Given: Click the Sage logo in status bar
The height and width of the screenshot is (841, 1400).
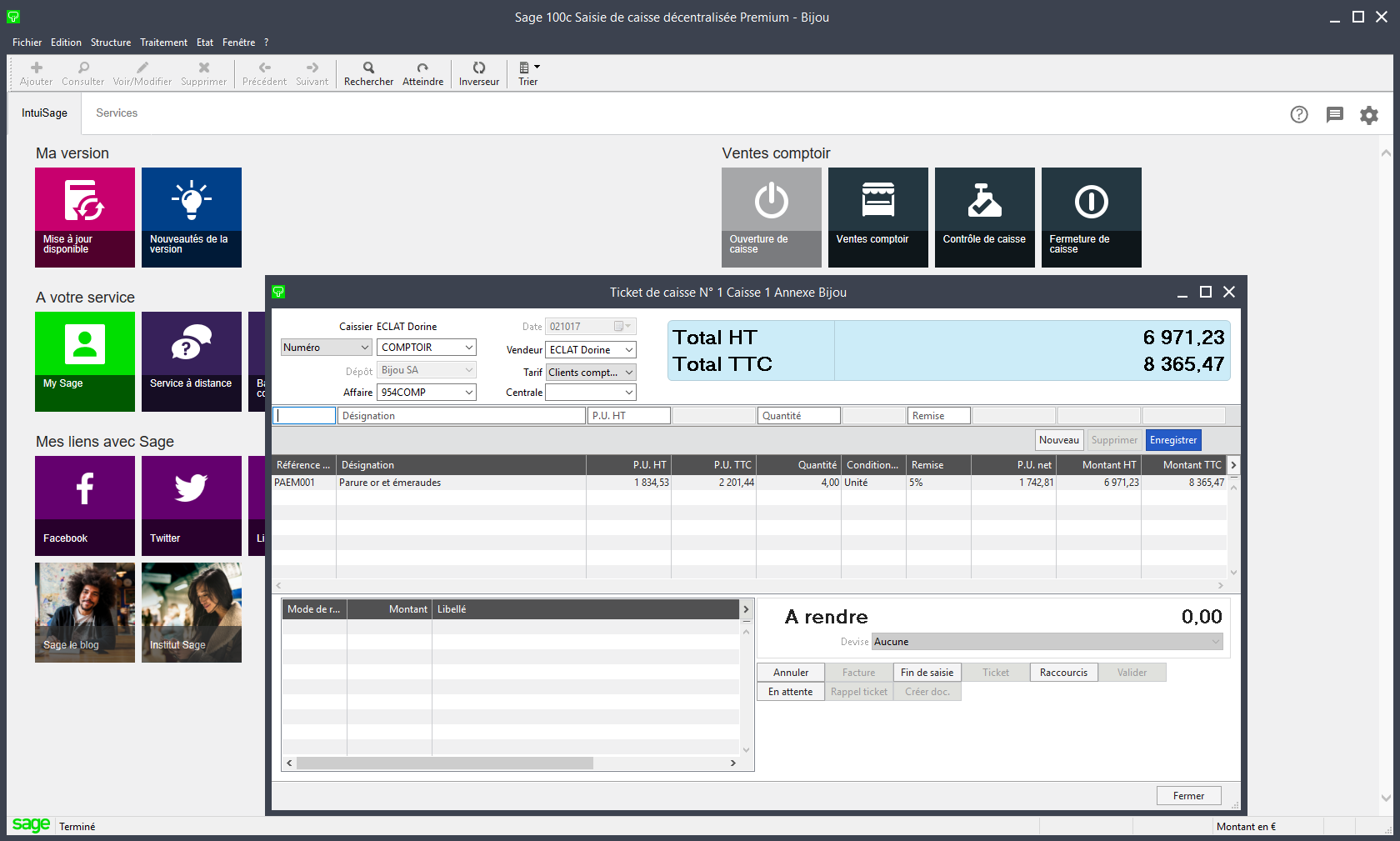Looking at the screenshot, I should coord(31,825).
